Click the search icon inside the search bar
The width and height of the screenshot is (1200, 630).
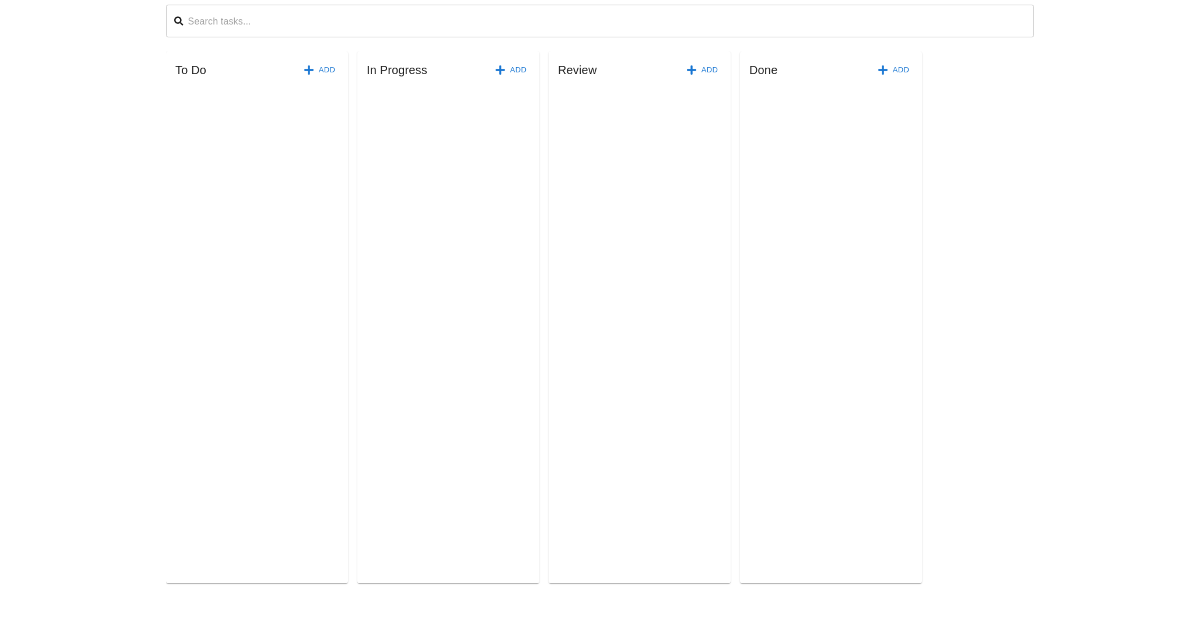(x=178, y=20)
